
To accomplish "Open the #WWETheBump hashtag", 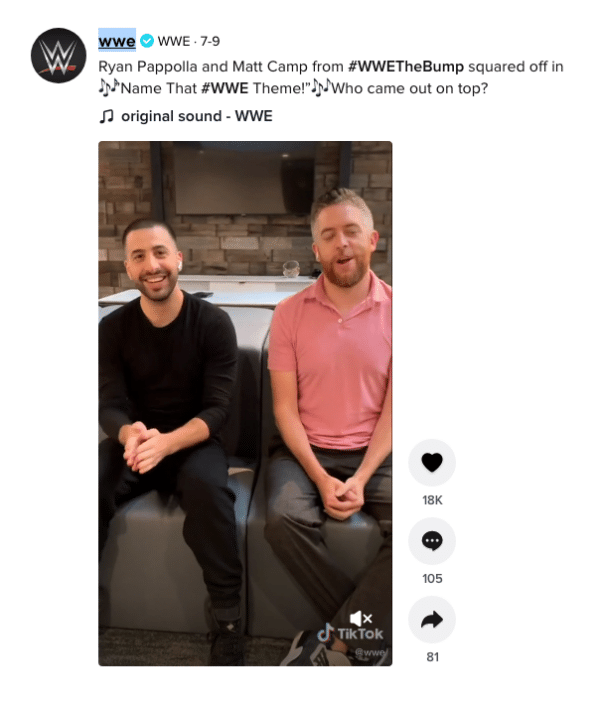I will point(406,67).
